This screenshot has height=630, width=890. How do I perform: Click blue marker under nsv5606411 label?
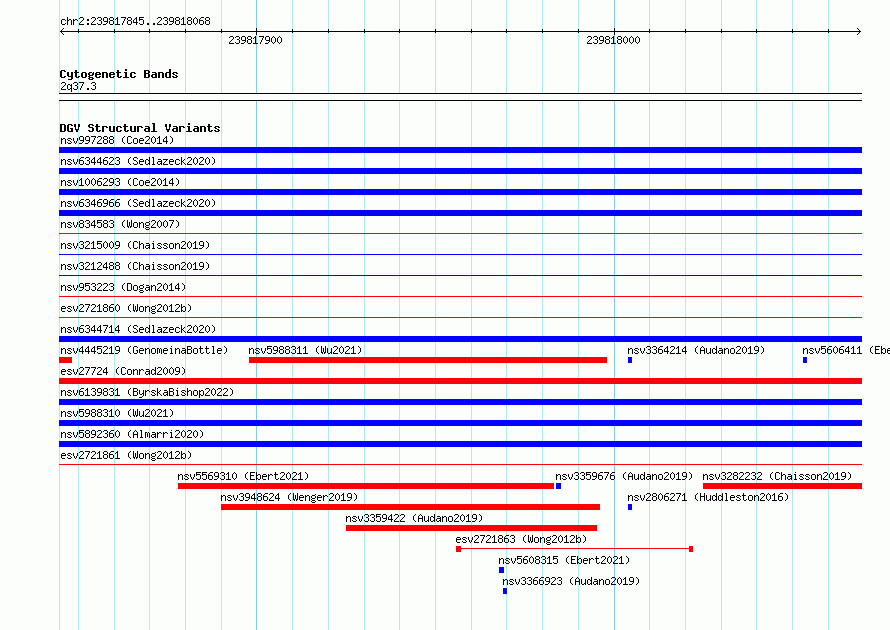click(x=805, y=360)
